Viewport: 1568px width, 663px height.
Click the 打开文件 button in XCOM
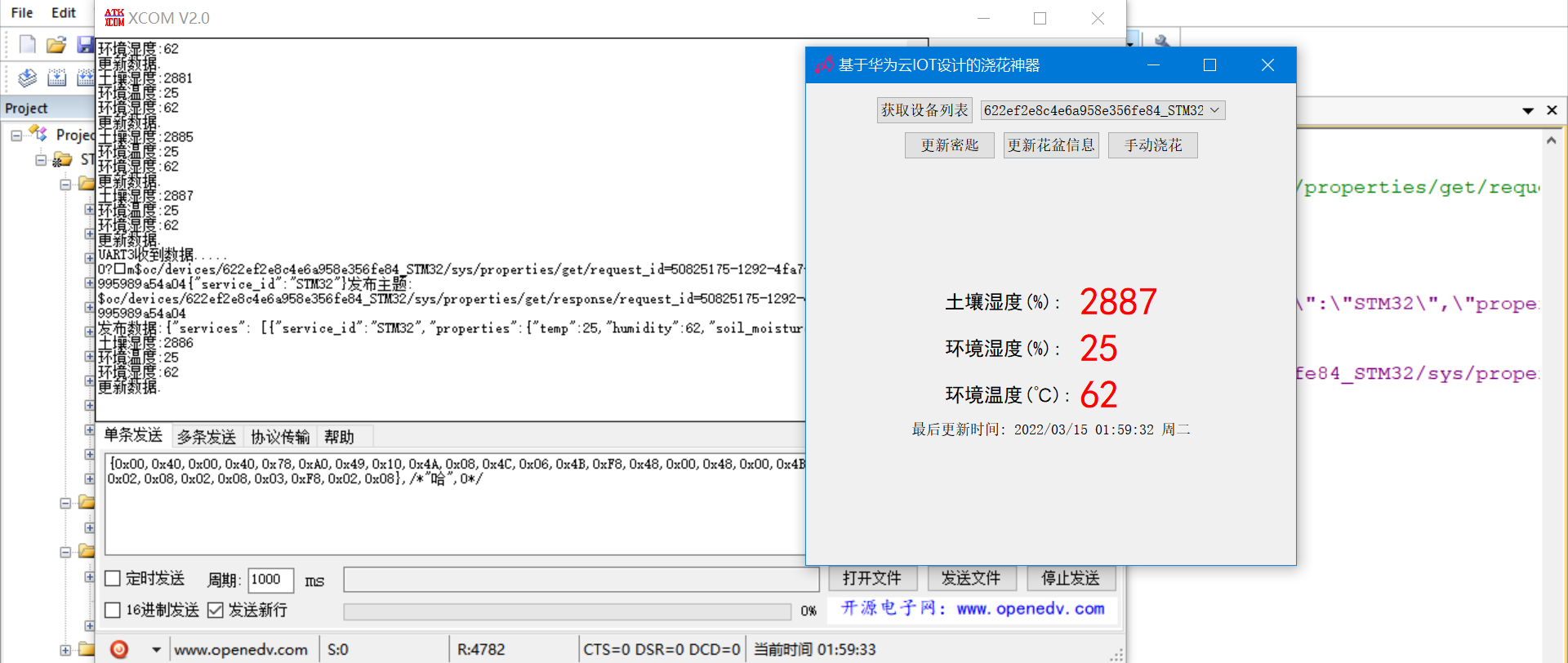(873, 578)
